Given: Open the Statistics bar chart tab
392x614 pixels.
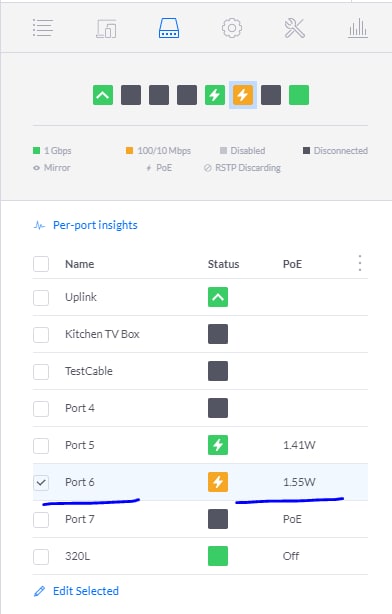Looking at the screenshot, I should tap(358, 28).
